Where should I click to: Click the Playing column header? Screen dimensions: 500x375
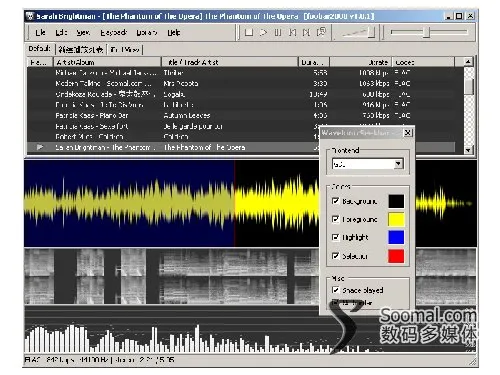[40, 62]
